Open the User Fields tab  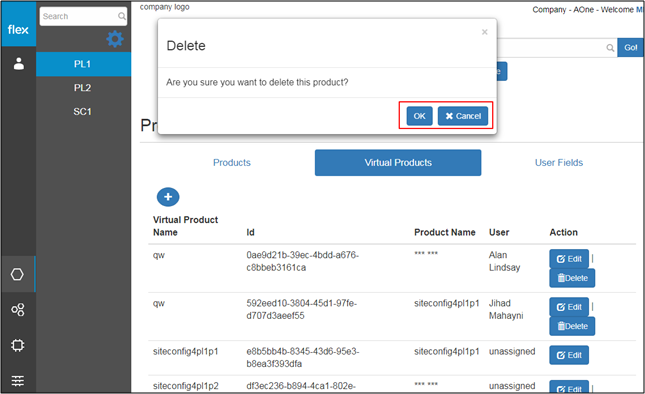(559, 162)
